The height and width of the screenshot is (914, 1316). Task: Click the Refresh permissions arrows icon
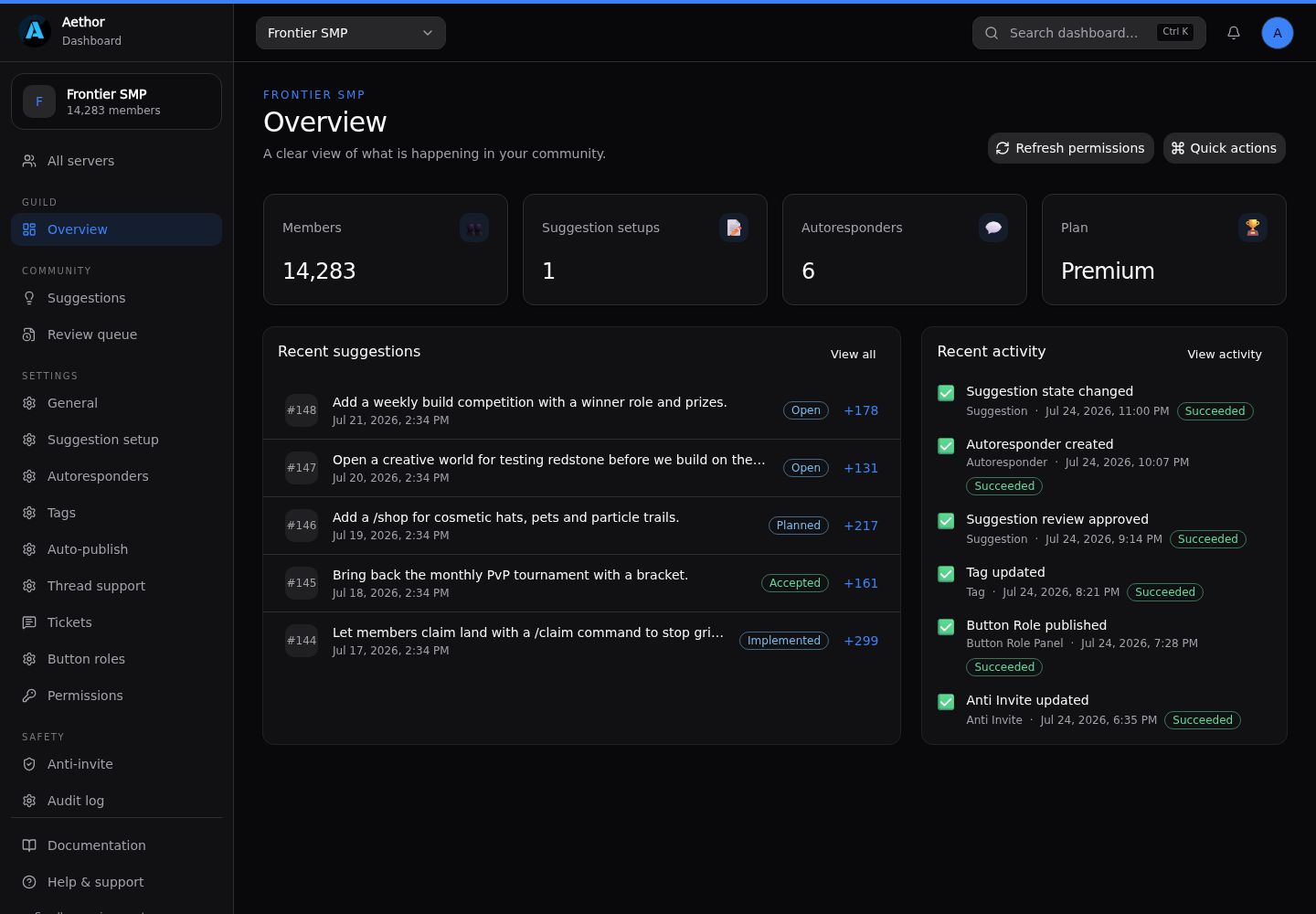click(x=1003, y=148)
